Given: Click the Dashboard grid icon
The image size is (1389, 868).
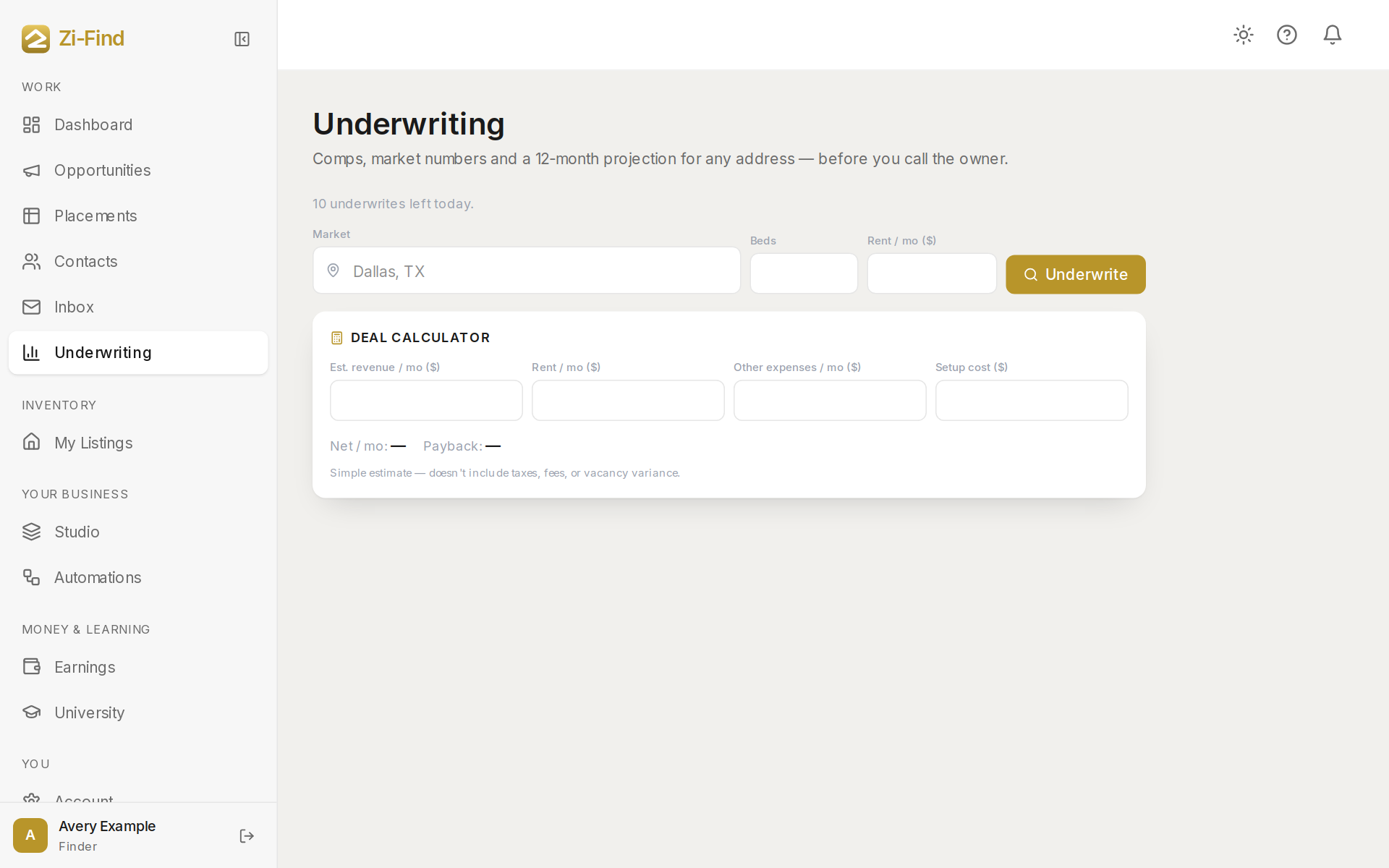Looking at the screenshot, I should (x=31, y=125).
